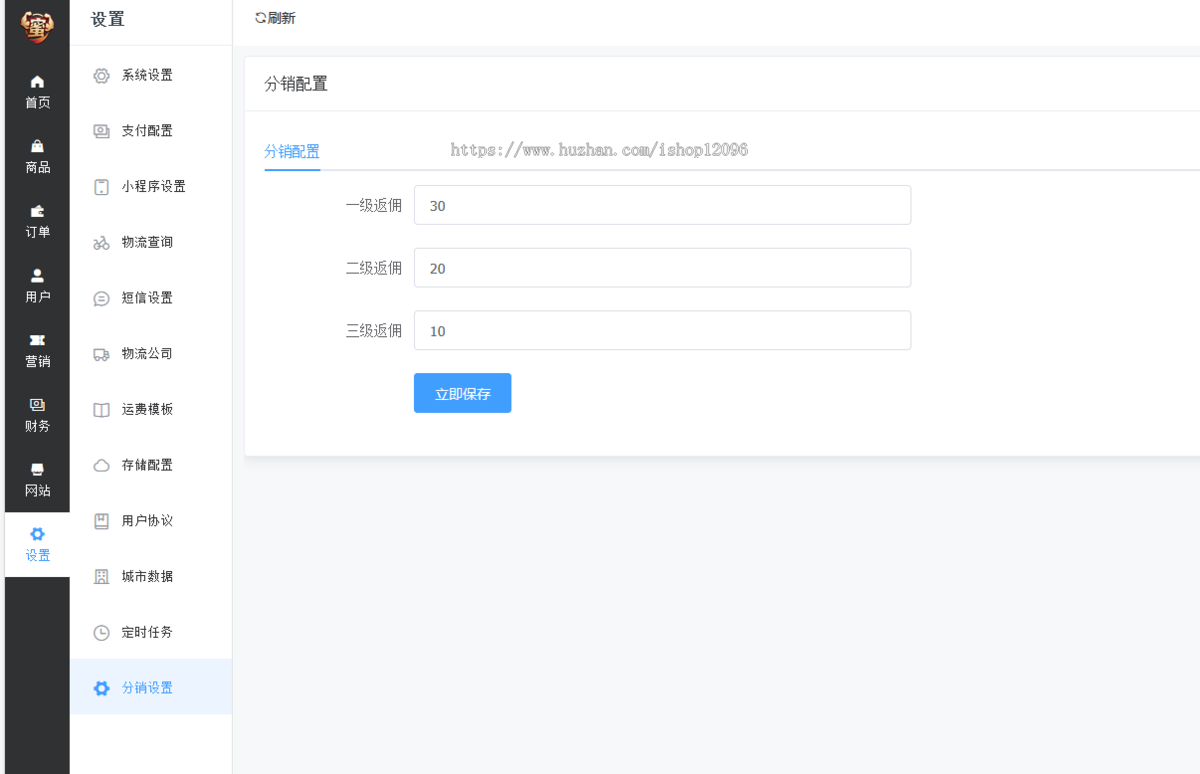The image size is (1200, 774).
Task: Open 用户协议 menu entry
Action: point(151,521)
